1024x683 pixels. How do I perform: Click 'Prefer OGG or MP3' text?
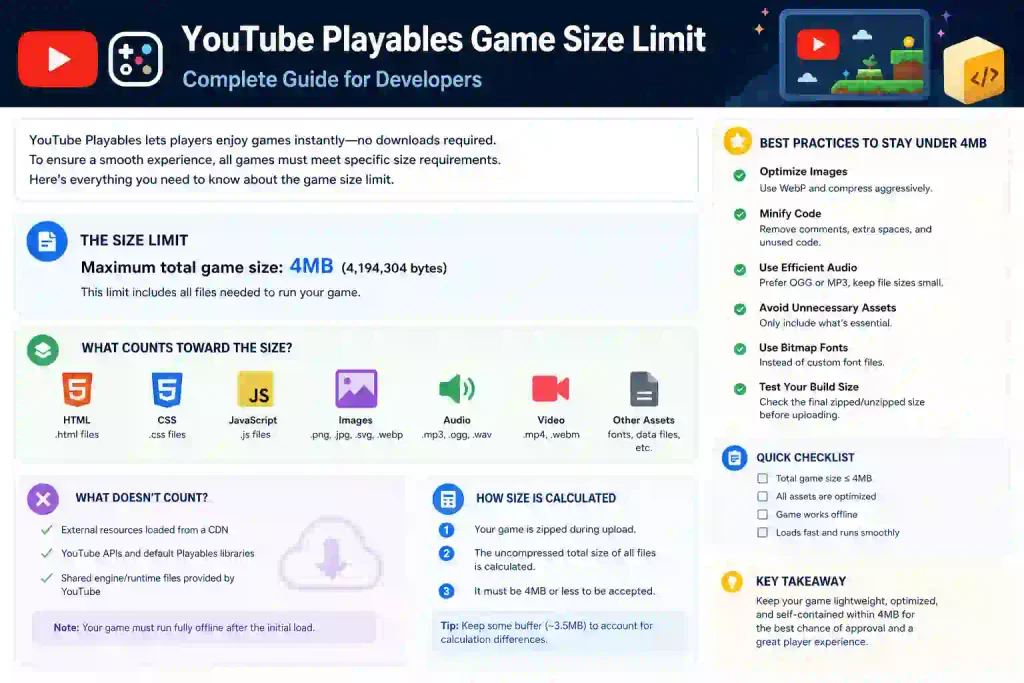click(851, 283)
